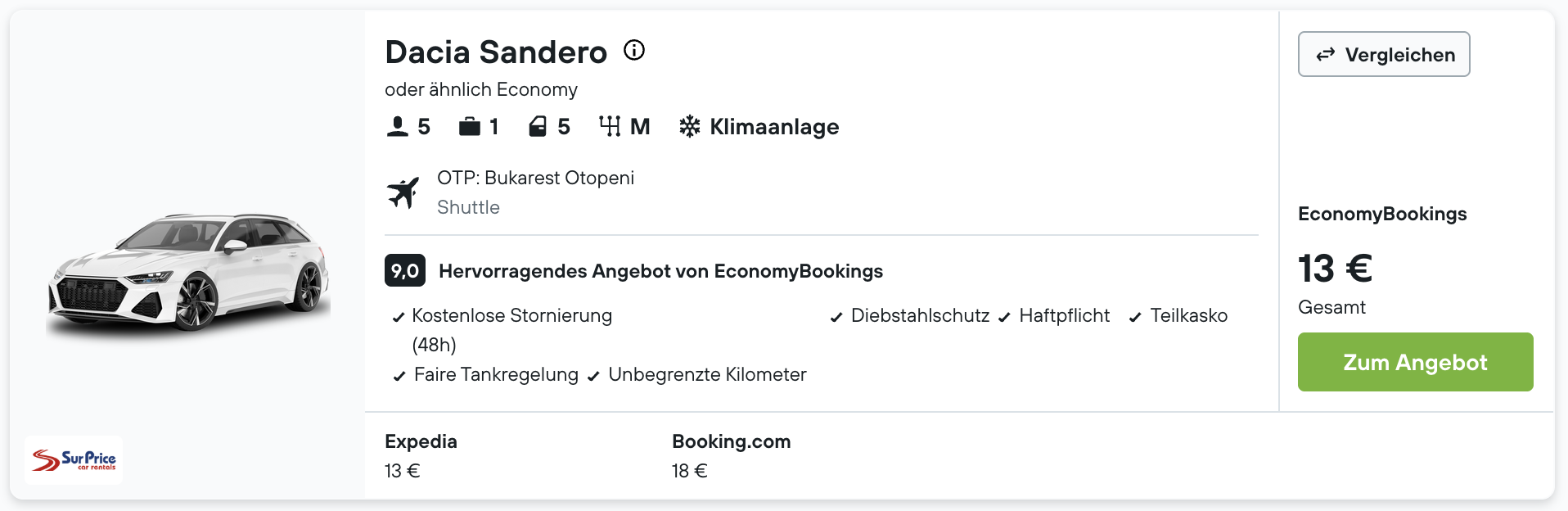
Task: Open the Booking.com 18 € offer
Action: point(732,456)
